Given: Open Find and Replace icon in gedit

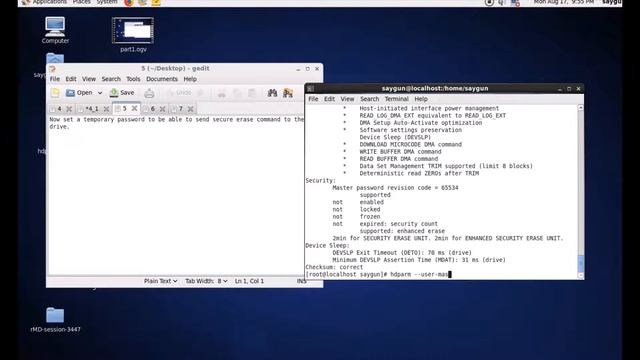Looking at the screenshot, I should coord(288,93).
